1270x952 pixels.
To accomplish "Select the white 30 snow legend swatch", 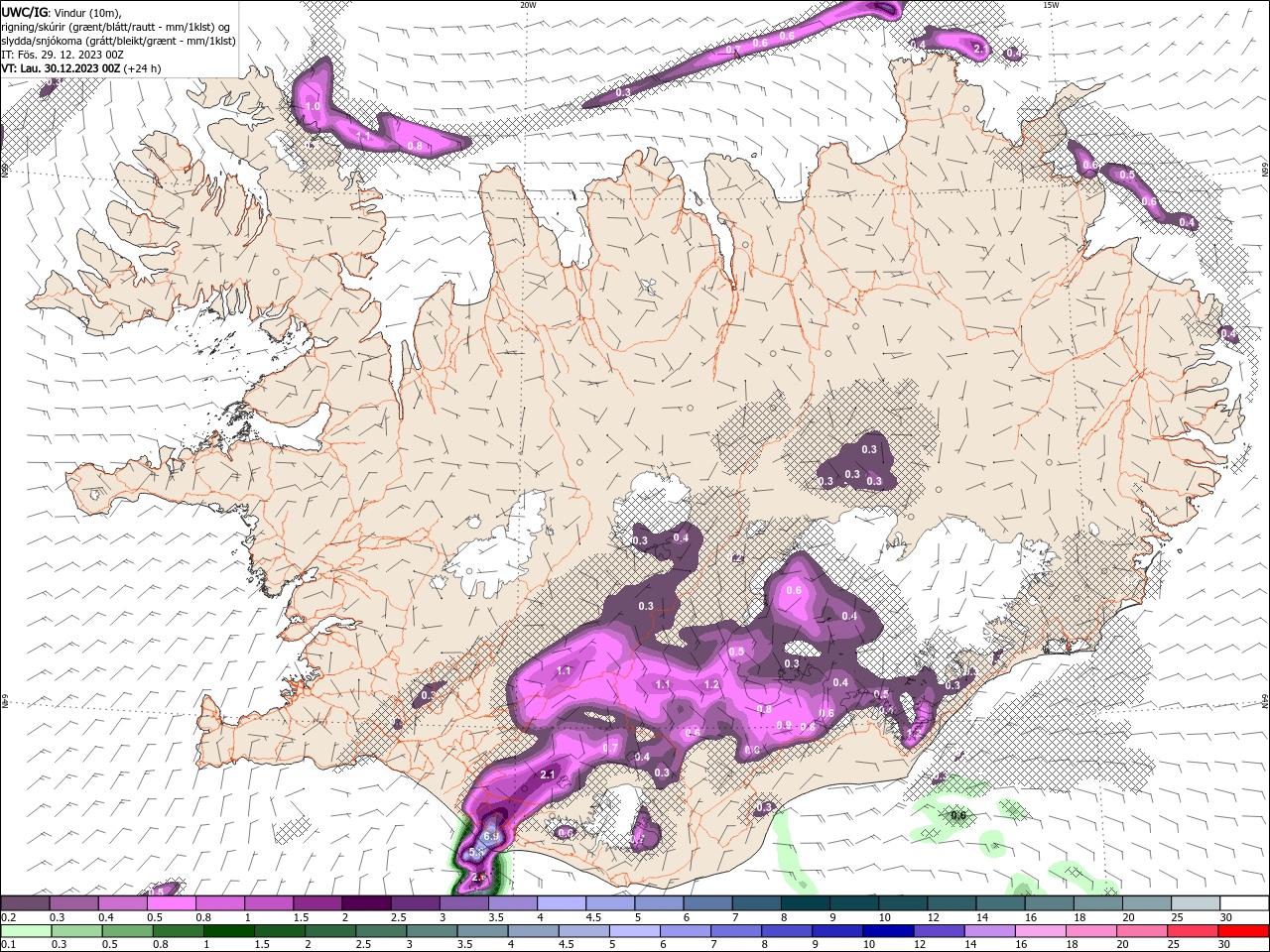I will point(1243,902).
